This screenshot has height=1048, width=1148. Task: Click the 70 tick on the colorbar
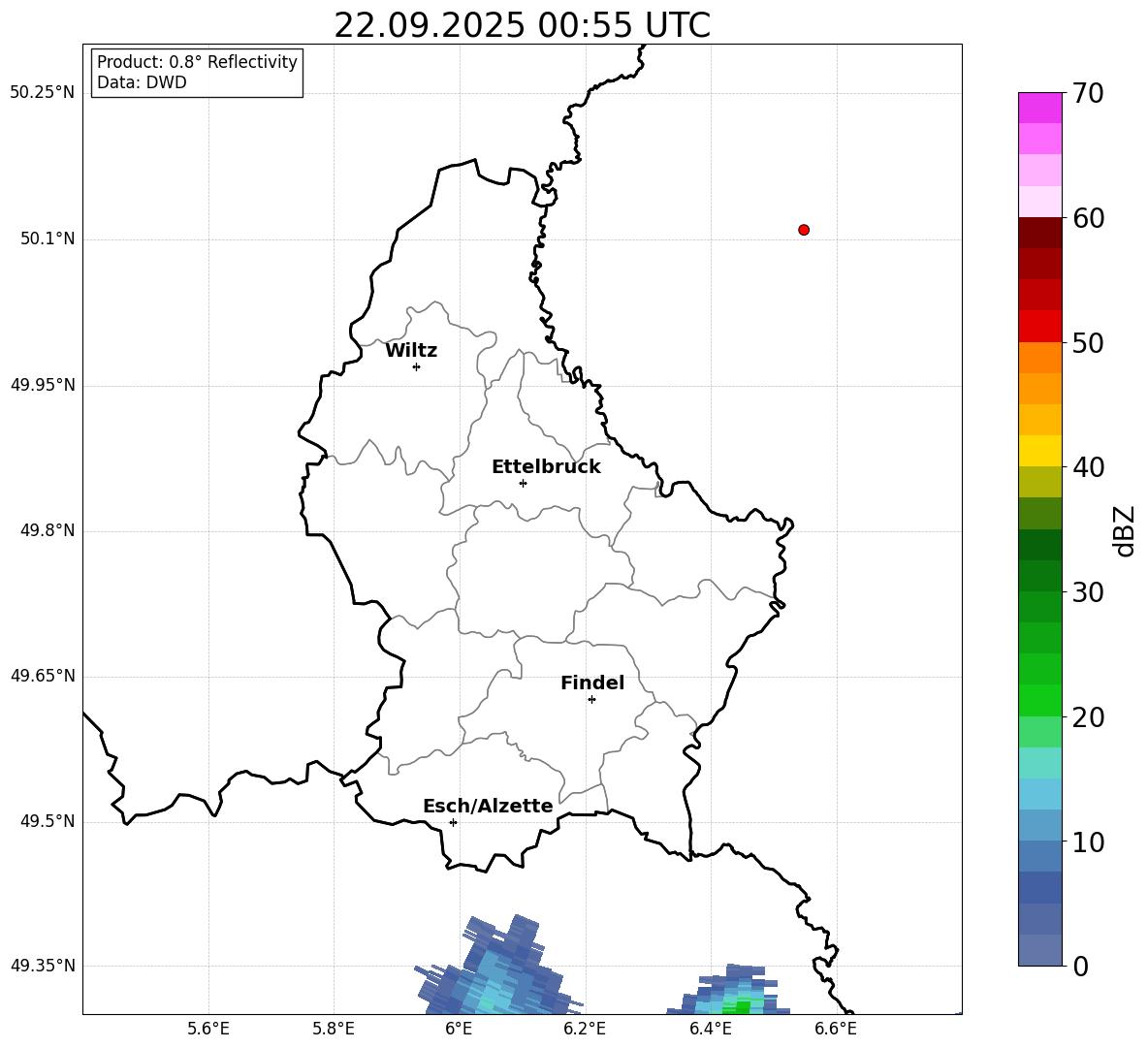(x=1088, y=94)
